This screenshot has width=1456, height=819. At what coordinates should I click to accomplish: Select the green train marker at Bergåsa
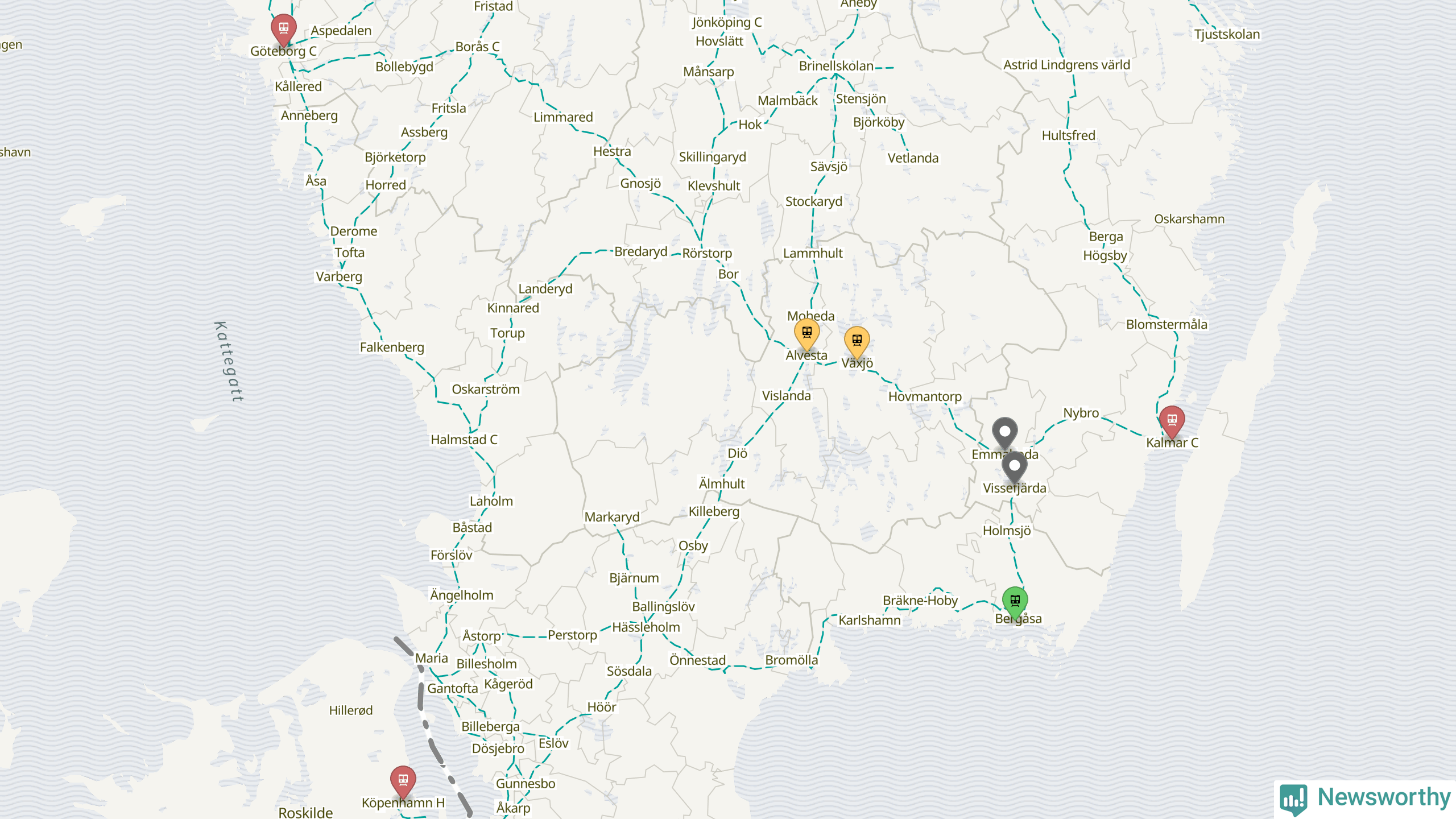(1015, 603)
